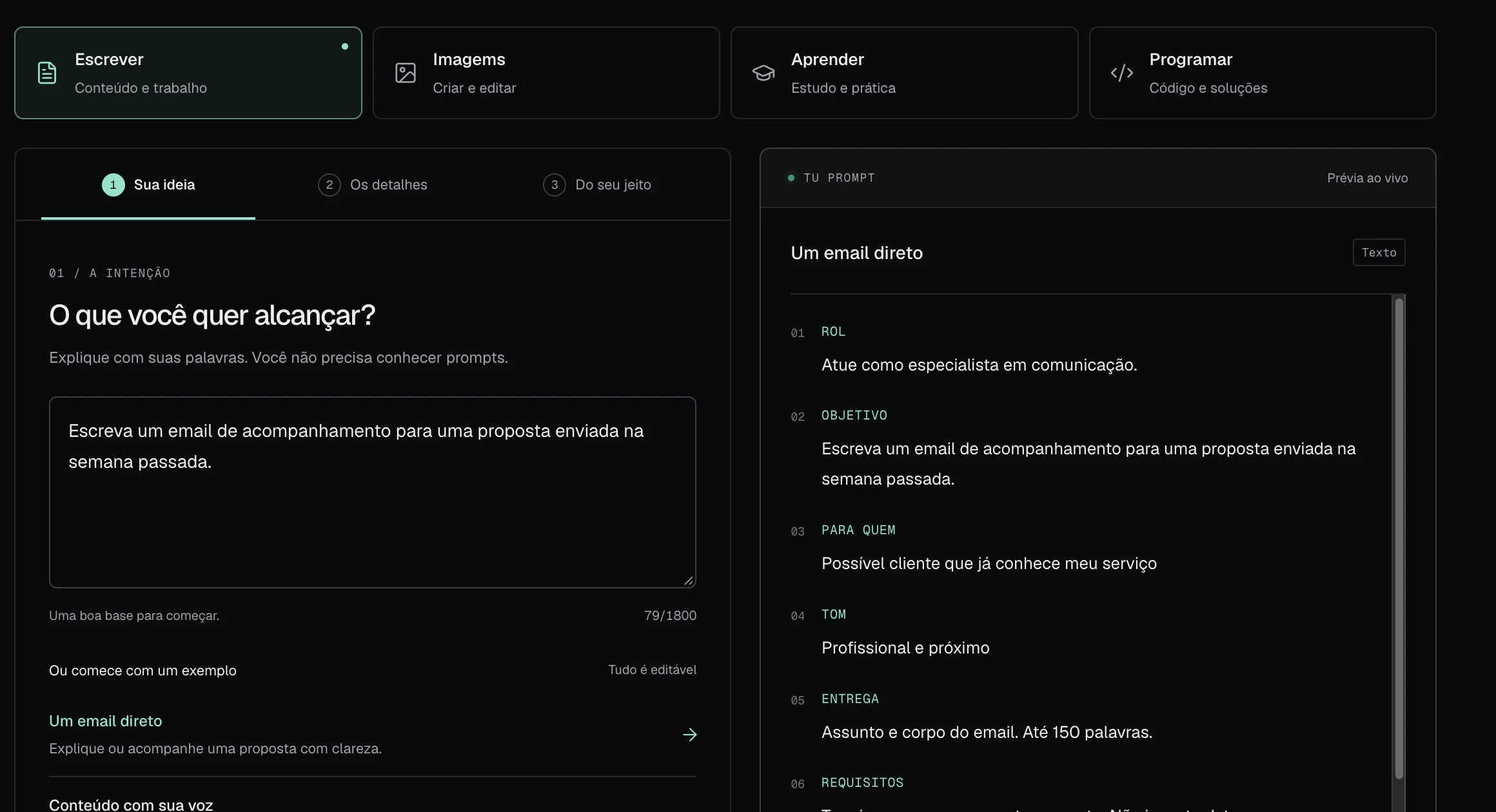Screen dimensions: 1496x812
Task: Click 'Atue como especialista em comunicação.'
Action: click(979, 365)
